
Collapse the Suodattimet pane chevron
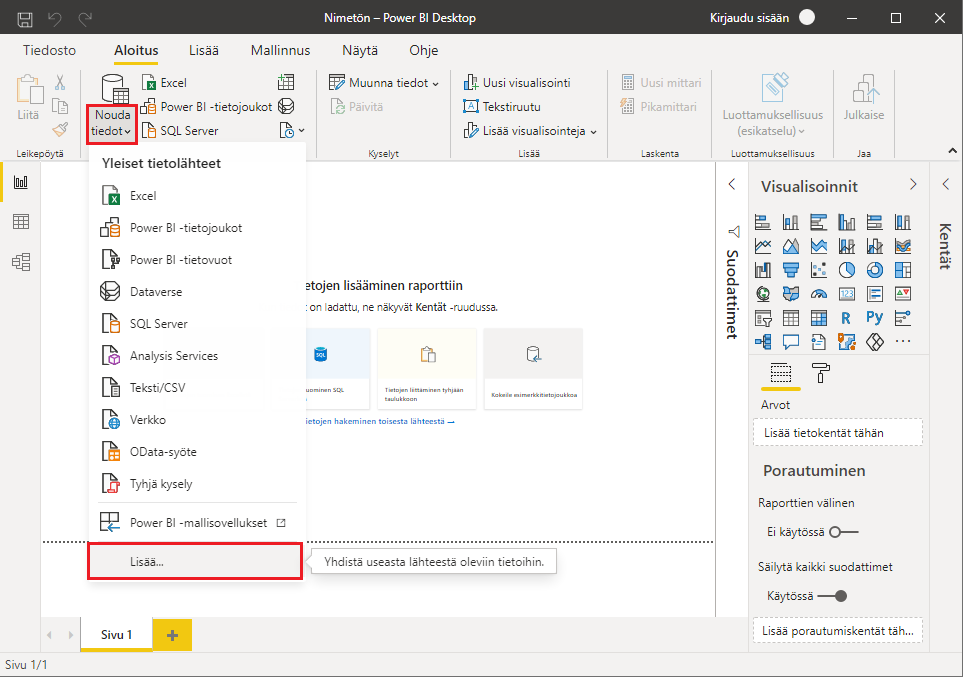point(731,185)
